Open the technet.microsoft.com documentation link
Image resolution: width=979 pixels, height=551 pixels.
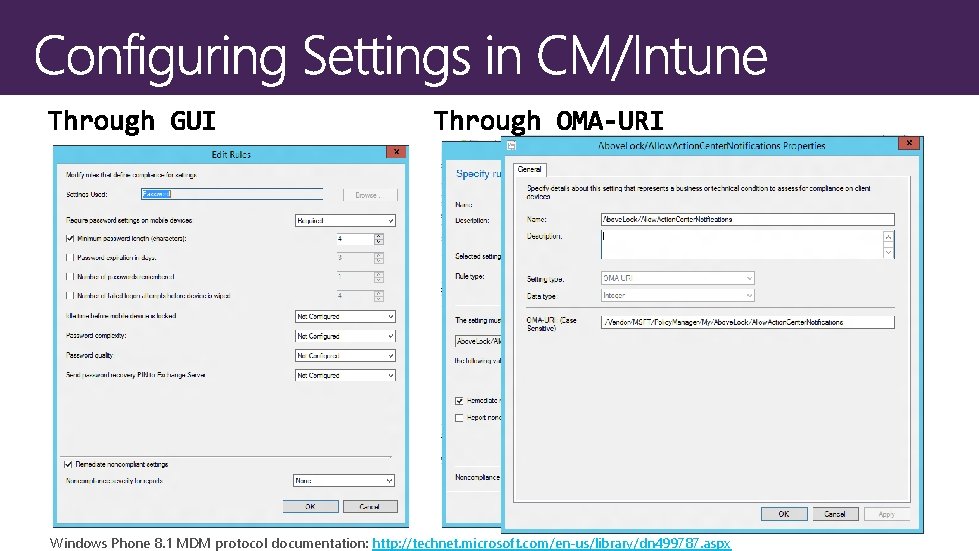click(x=551, y=543)
